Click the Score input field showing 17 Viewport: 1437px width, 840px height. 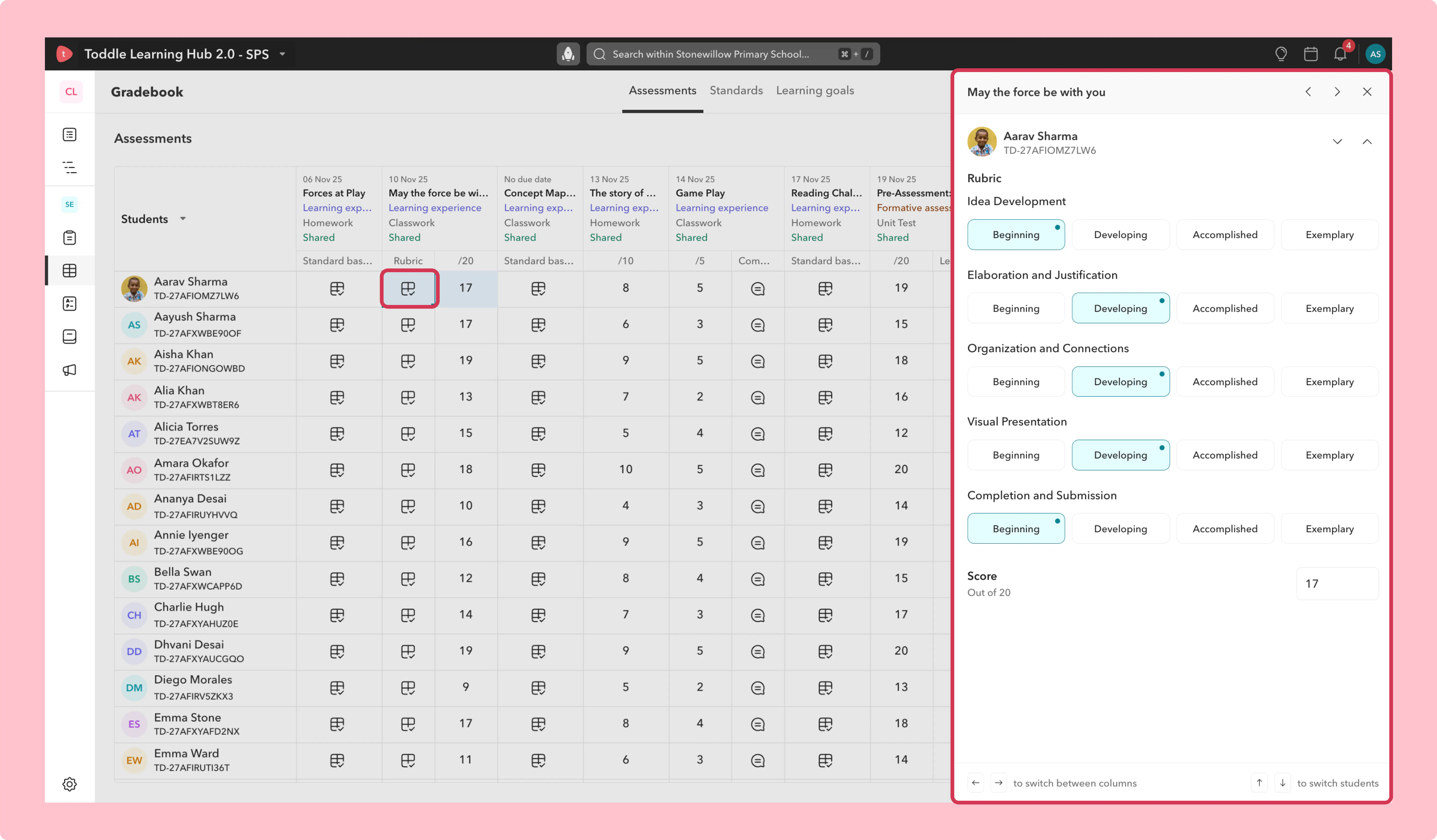click(x=1337, y=583)
